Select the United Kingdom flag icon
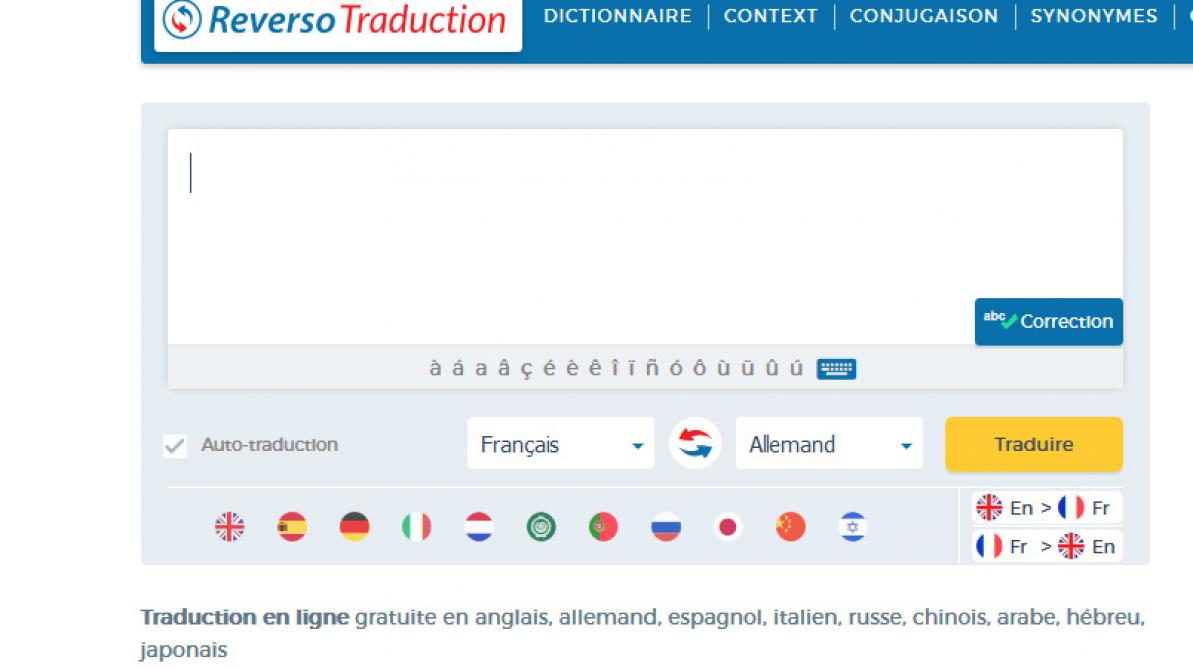 [229, 526]
